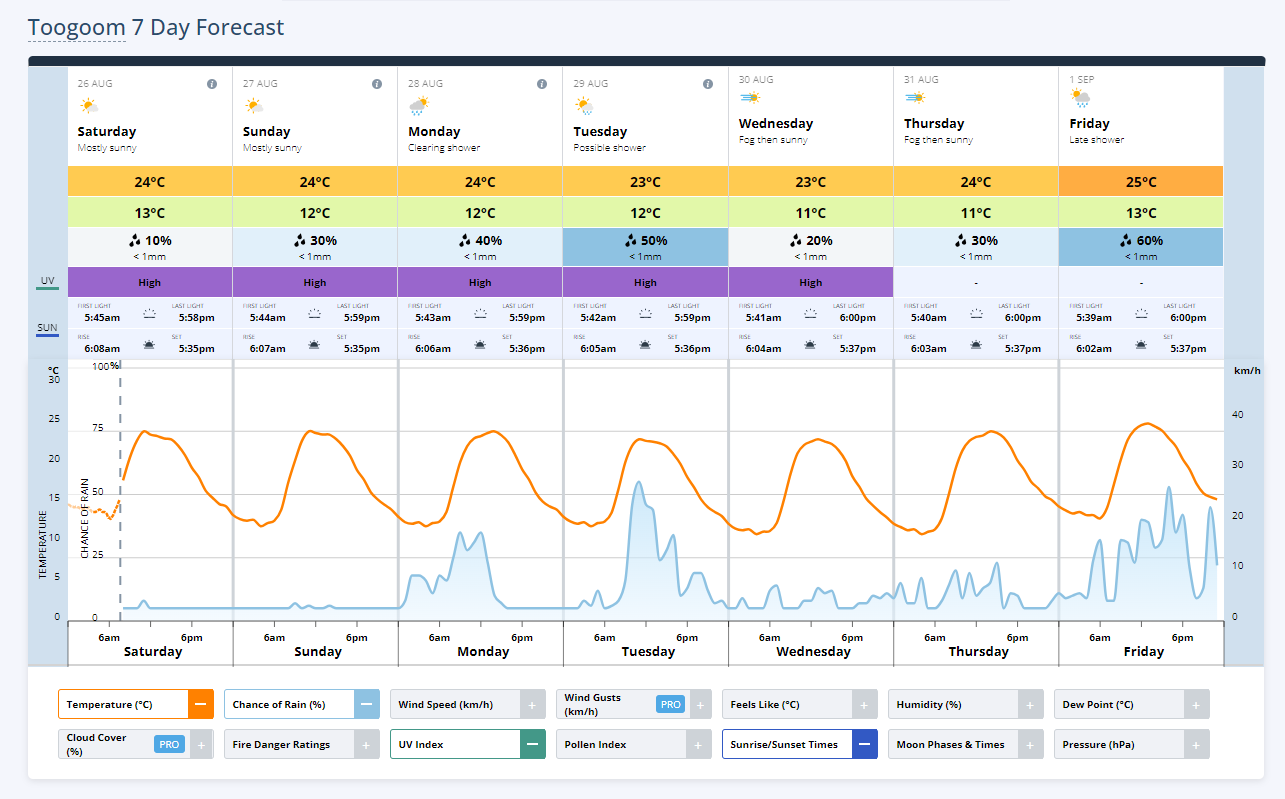The height and width of the screenshot is (799, 1285).
Task: Click Wednesday's sunrise/sunset sun icon
Action: (x=810, y=345)
